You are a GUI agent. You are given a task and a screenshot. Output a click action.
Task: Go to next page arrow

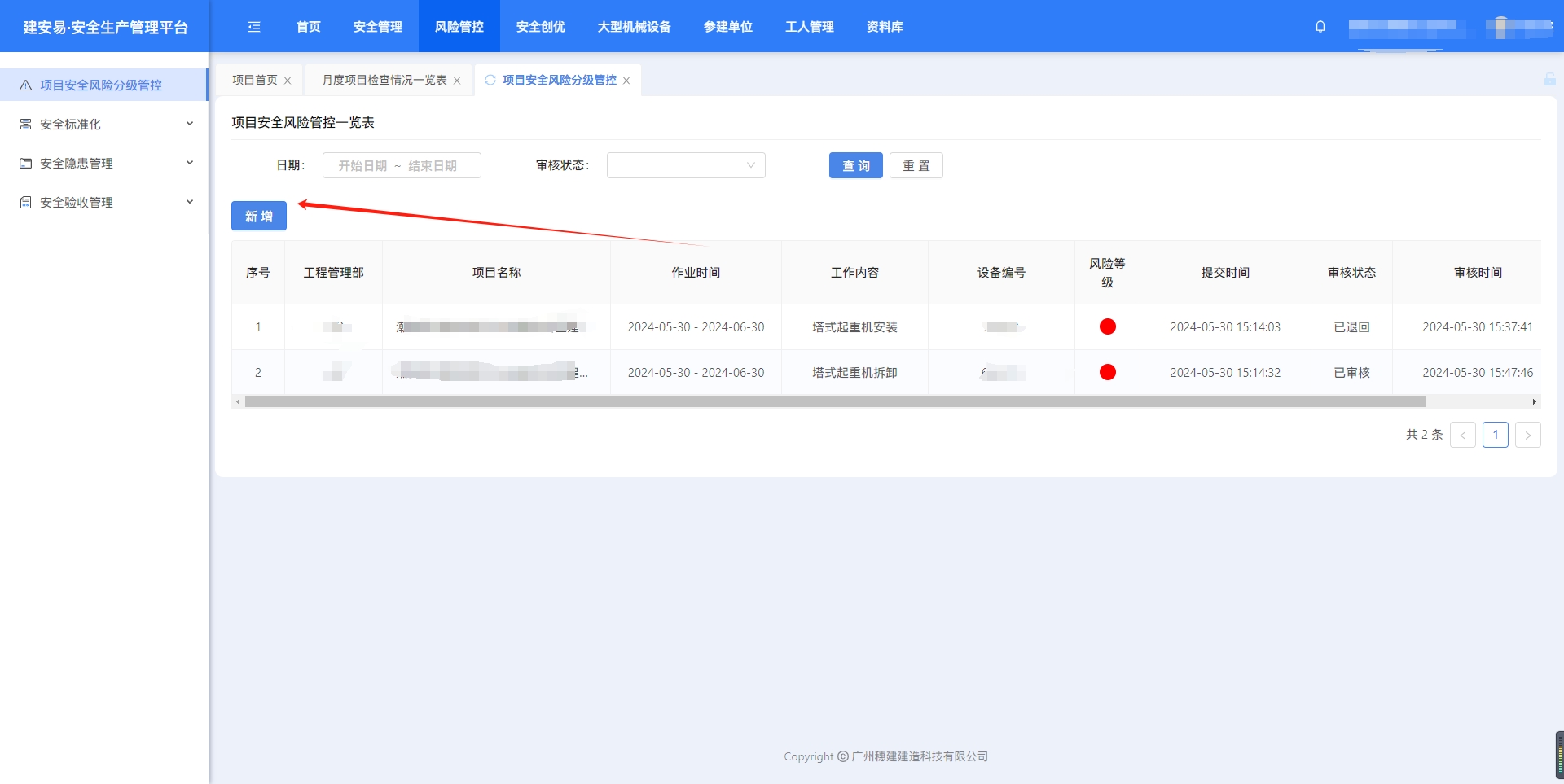(x=1527, y=435)
